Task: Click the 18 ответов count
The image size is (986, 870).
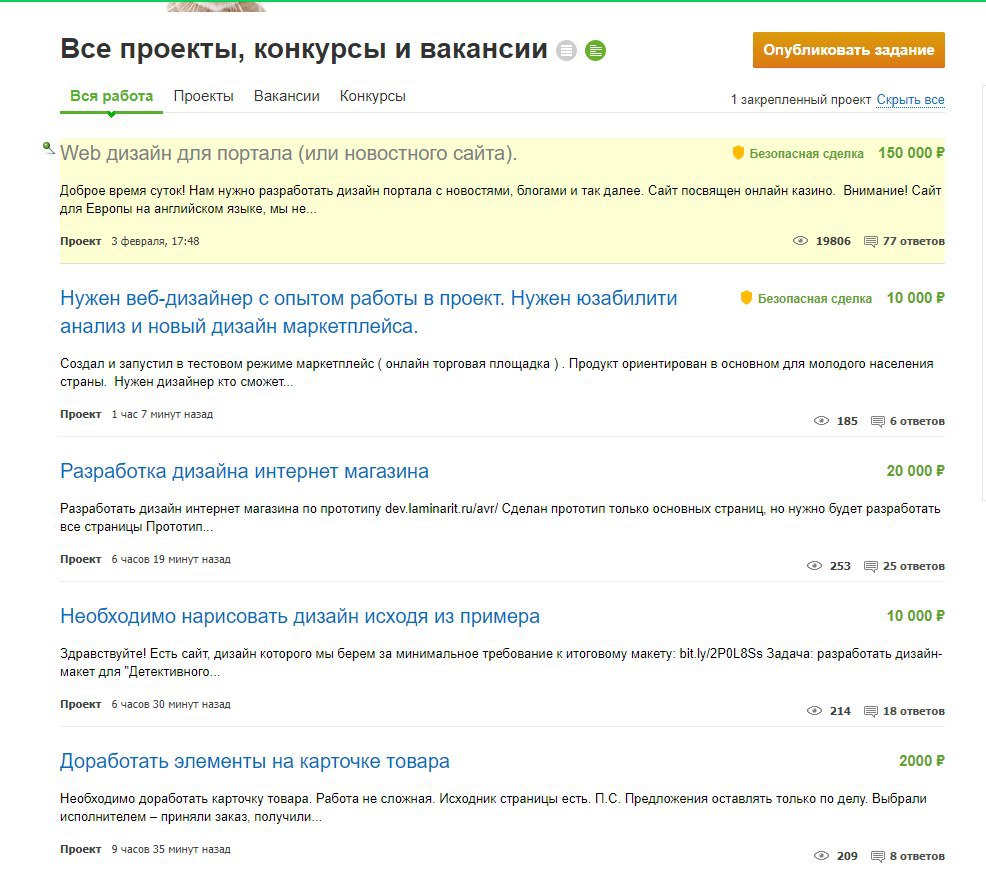Action: coord(914,710)
